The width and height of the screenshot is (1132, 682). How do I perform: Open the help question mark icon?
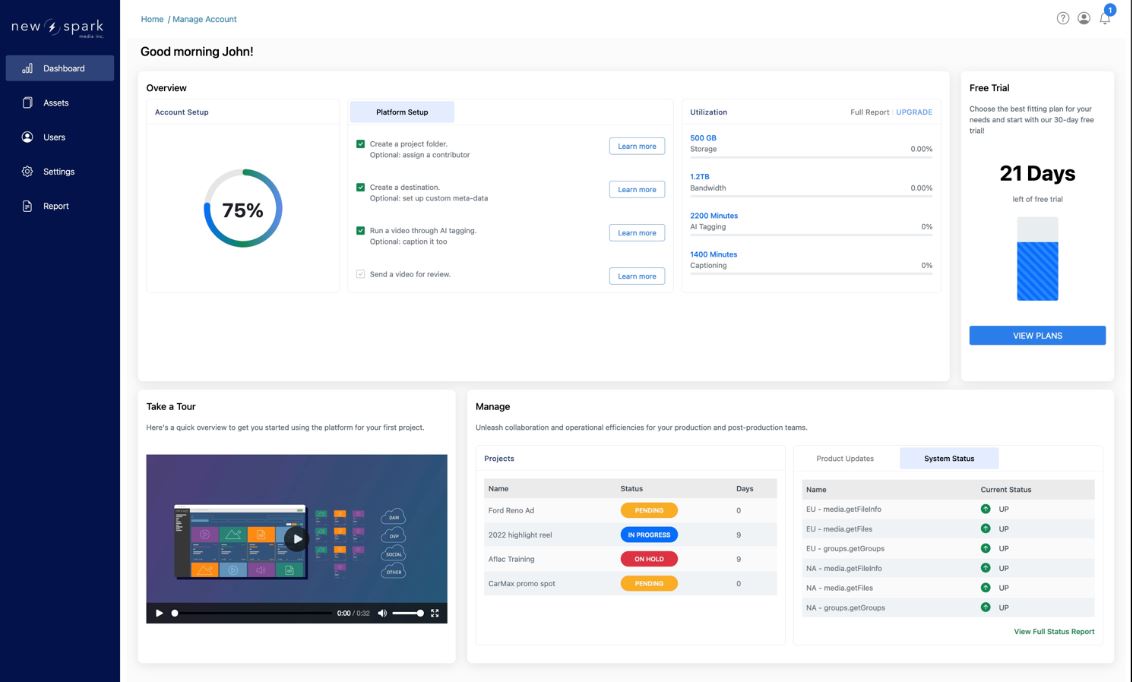[x=1061, y=18]
